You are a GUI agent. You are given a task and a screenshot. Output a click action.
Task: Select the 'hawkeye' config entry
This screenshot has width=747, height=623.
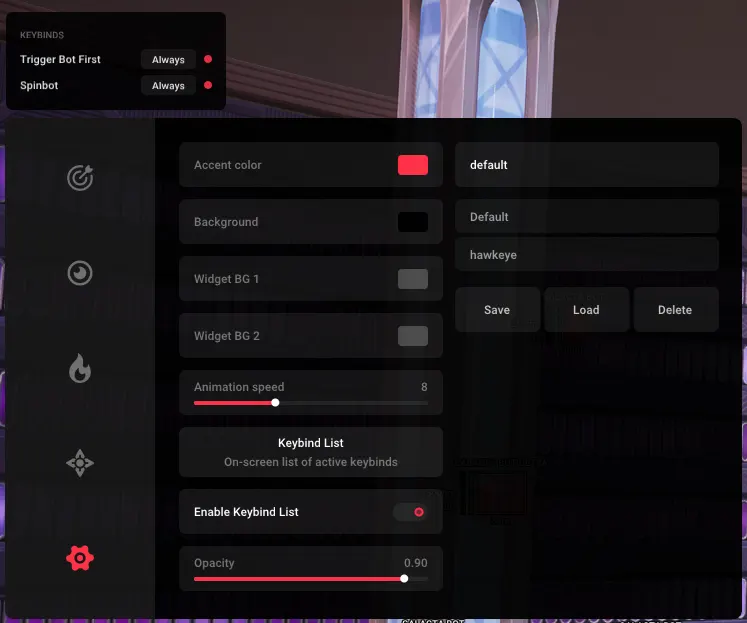587,255
